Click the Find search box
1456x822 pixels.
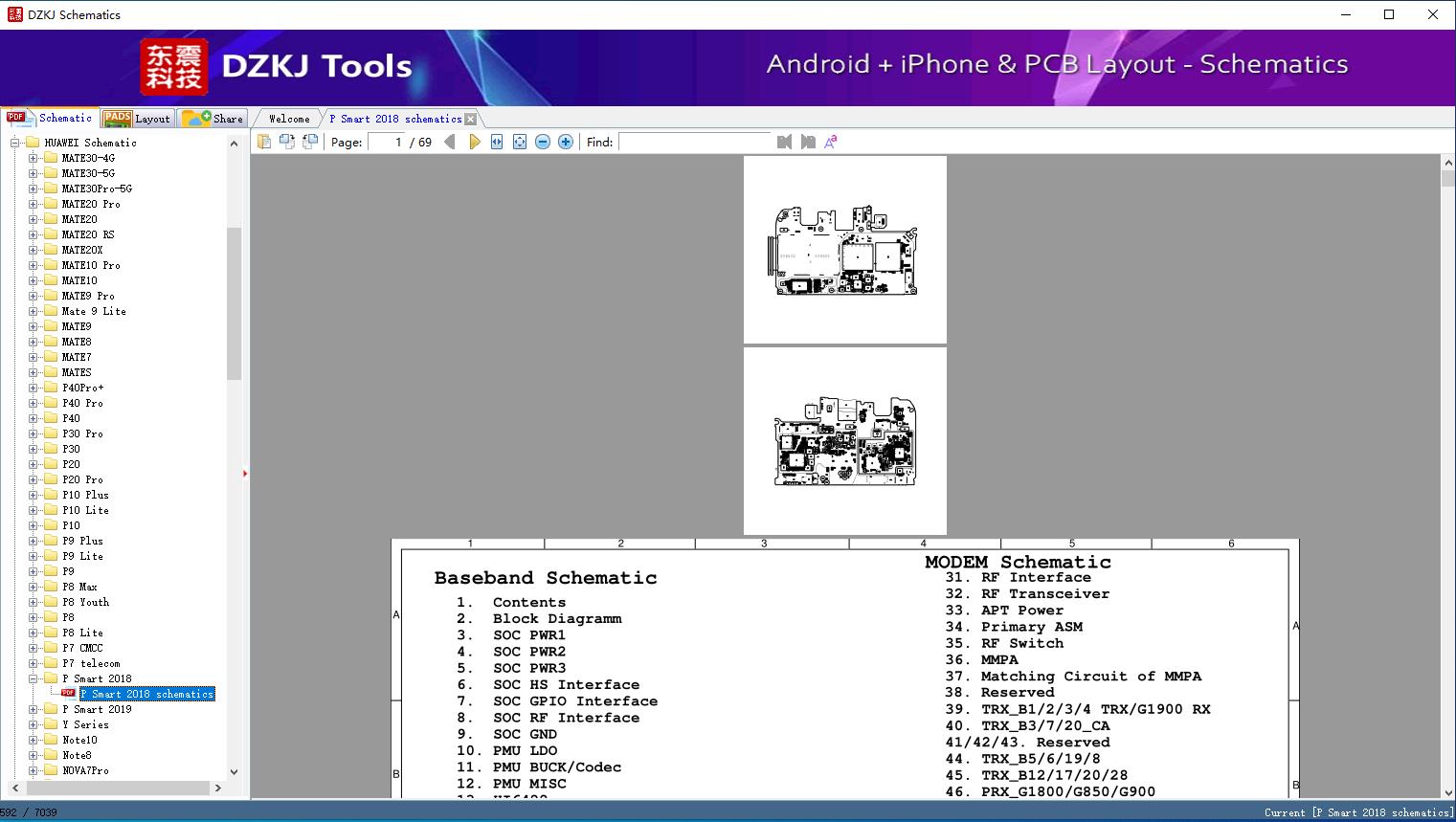pos(694,142)
